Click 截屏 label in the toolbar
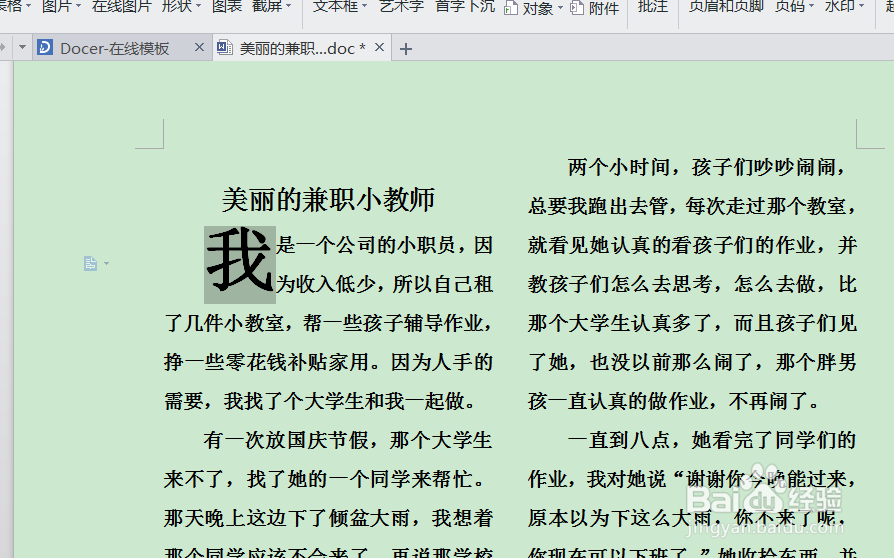Screen dimensions: 894x558 pyautogui.click(x=267, y=6)
